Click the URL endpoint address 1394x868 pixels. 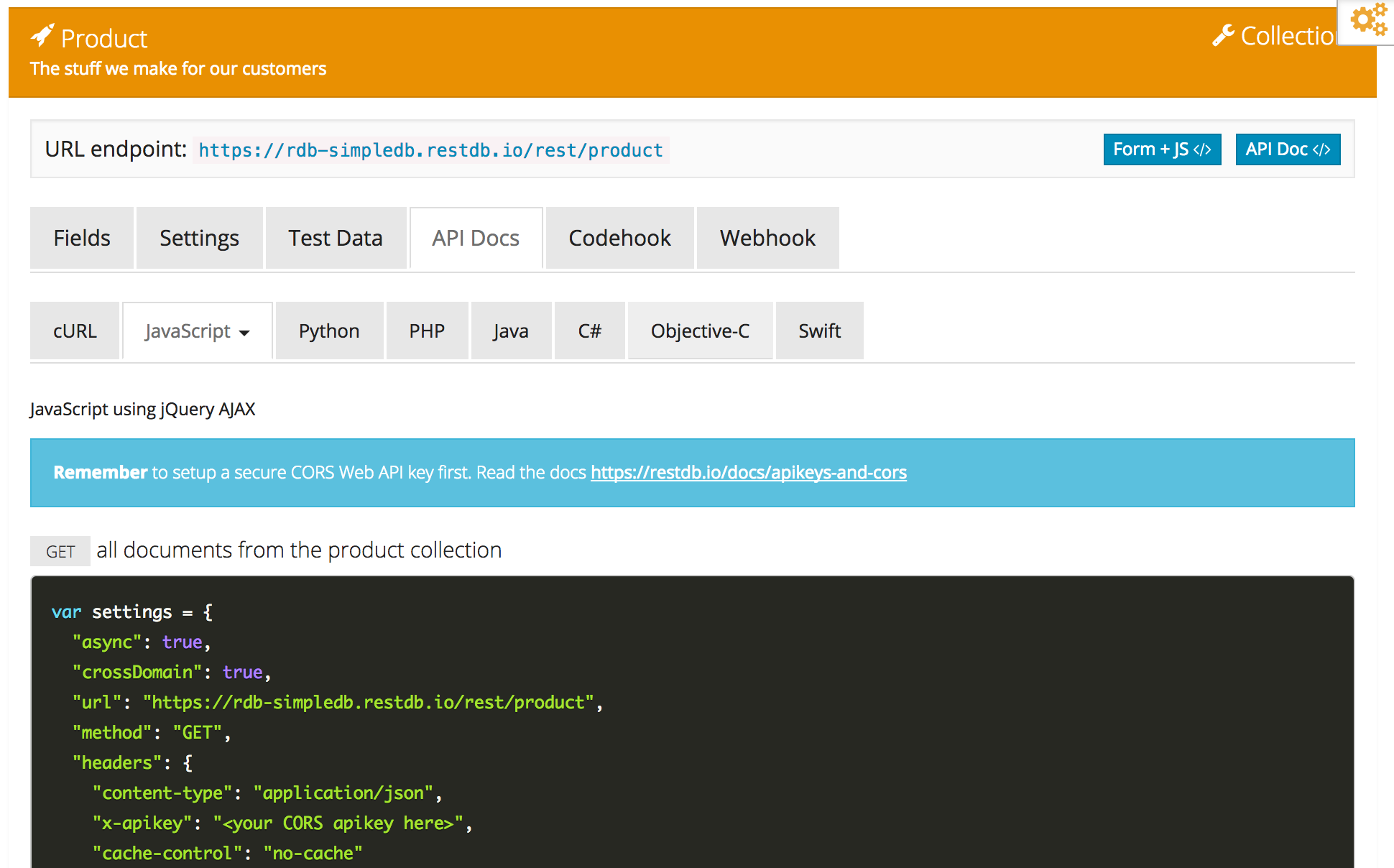[430, 150]
